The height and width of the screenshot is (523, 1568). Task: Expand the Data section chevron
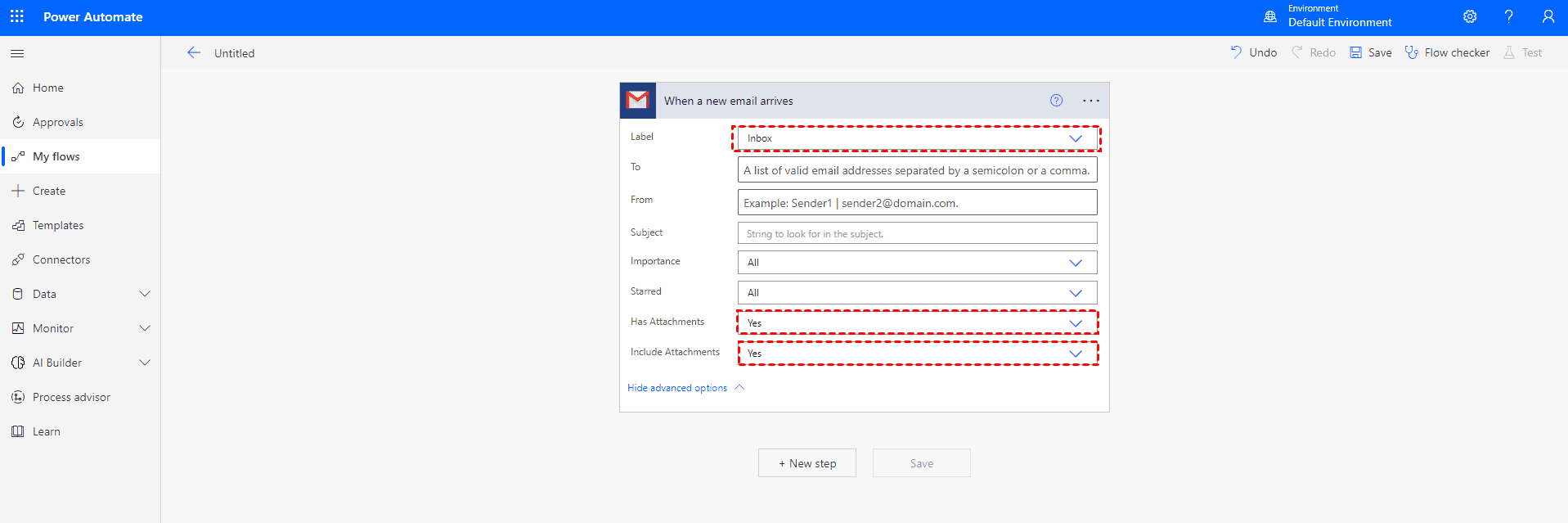point(145,294)
